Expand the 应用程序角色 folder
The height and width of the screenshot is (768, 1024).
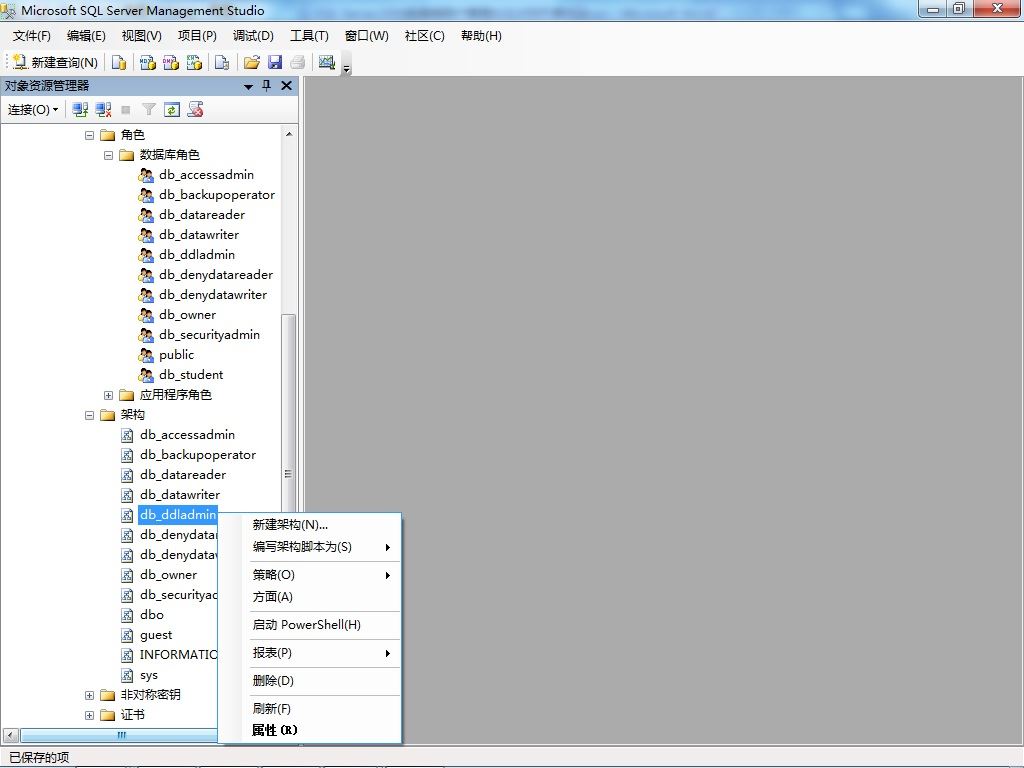coord(108,395)
